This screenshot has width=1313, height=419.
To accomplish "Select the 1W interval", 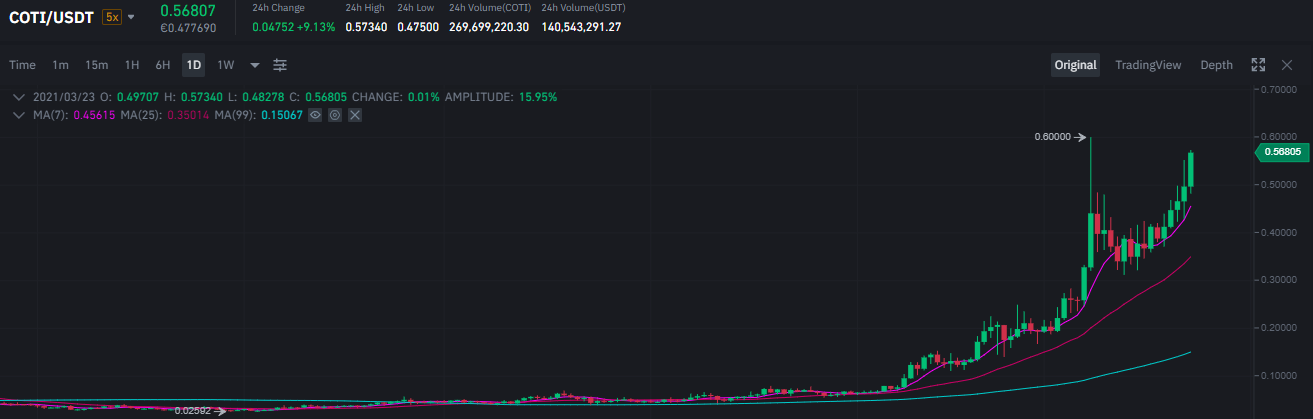I will (226, 65).
